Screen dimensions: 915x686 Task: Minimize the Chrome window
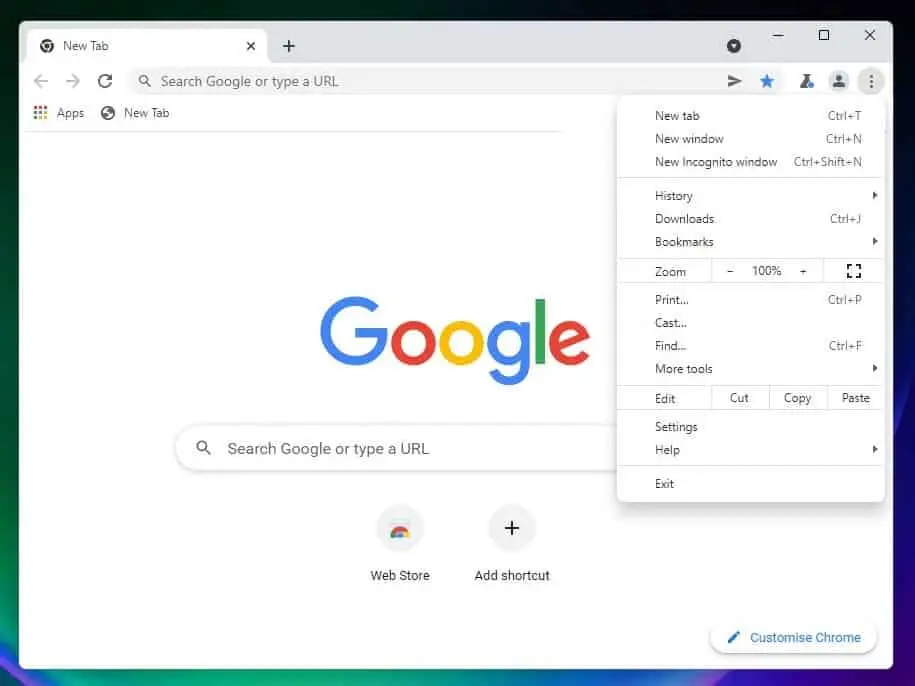tap(778, 36)
